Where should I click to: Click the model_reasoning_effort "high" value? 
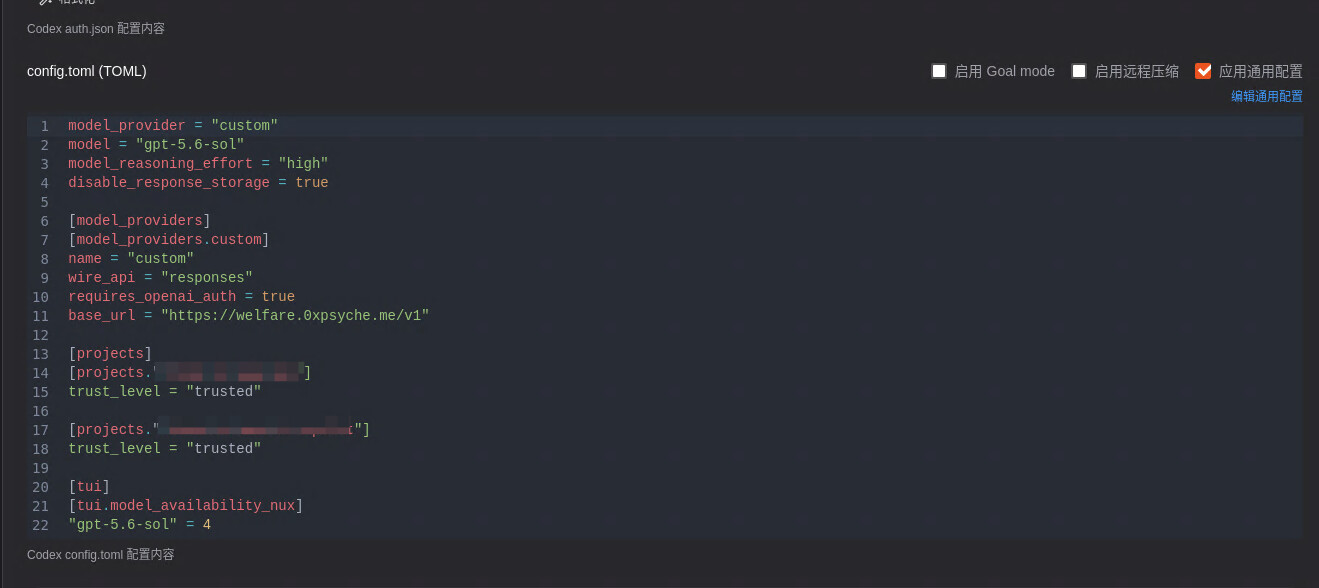pyautogui.click(x=303, y=164)
